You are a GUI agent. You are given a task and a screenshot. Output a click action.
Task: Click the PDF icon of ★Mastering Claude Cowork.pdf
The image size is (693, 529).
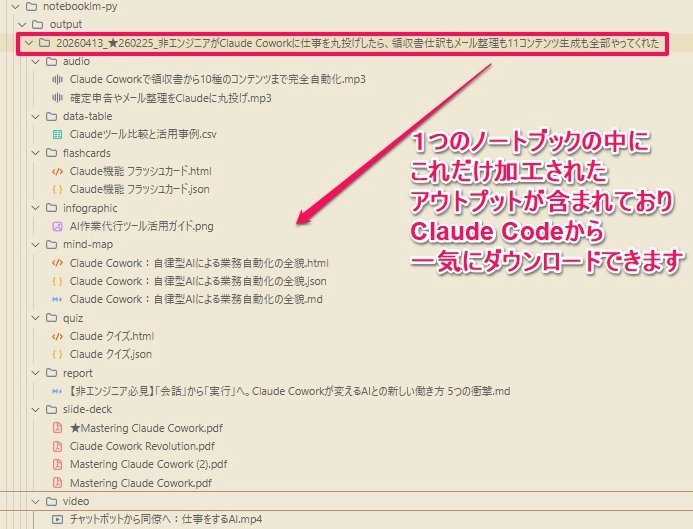click(x=57, y=428)
